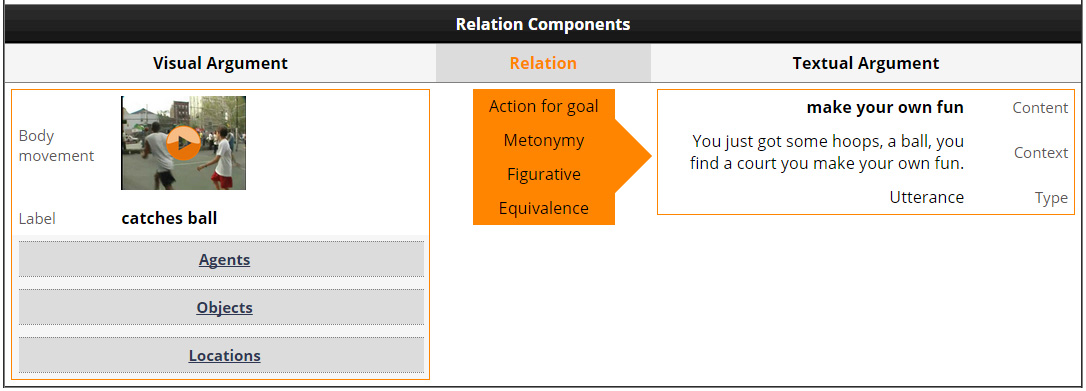Click the 'catches ball' label text
Viewport: 1086px width, 391px height.
tap(169, 219)
